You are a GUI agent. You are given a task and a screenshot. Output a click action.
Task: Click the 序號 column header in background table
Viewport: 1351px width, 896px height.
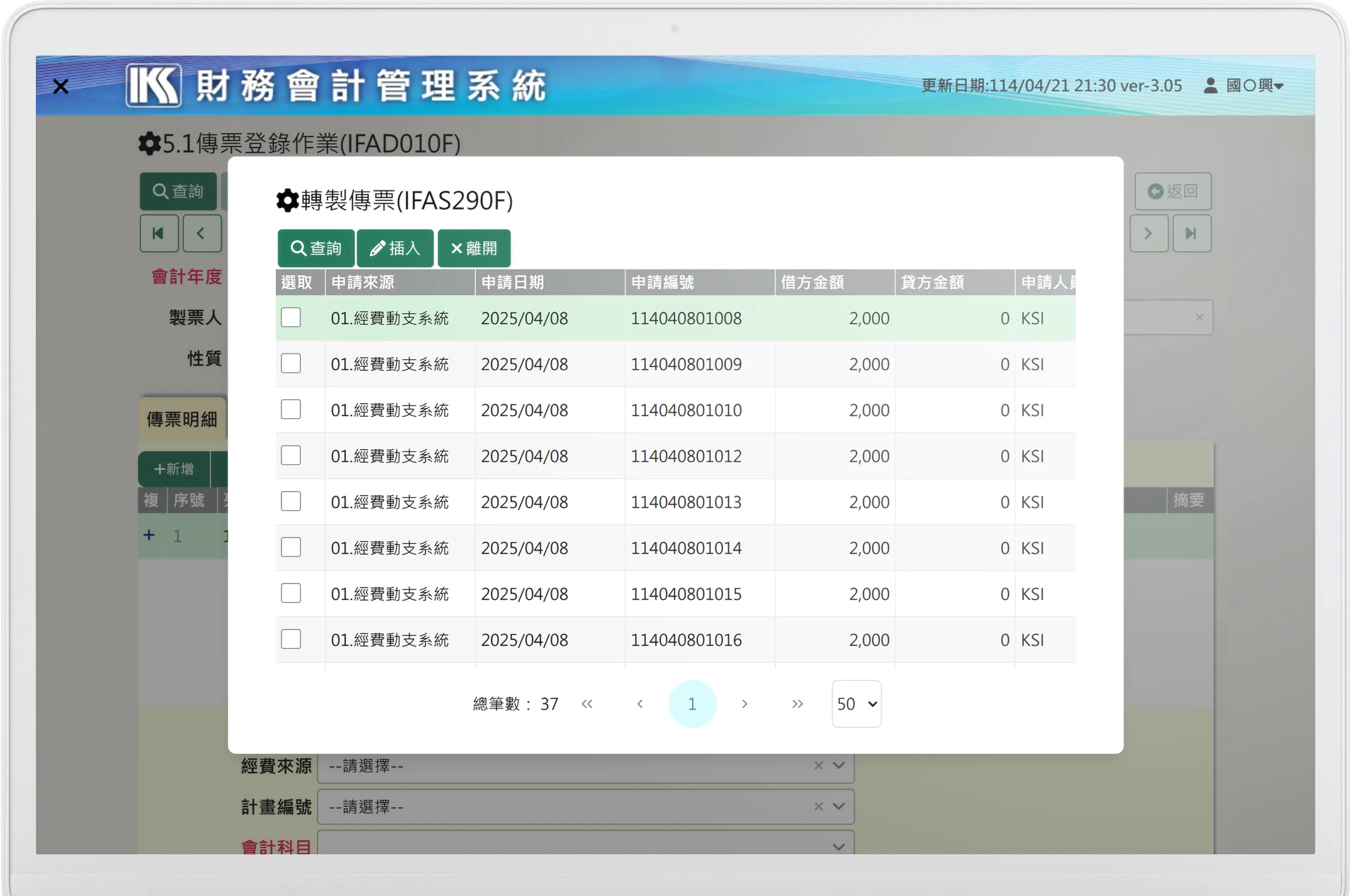pyautogui.click(x=192, y=500)
